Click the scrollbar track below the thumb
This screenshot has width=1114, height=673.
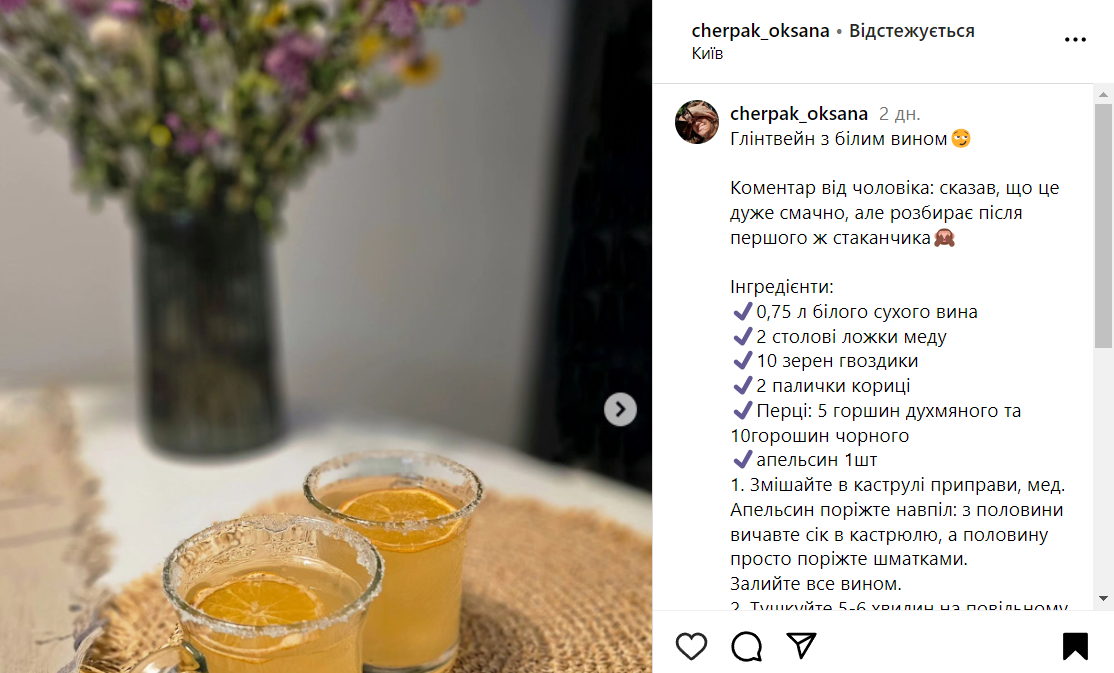click(x=1103, y=469)
